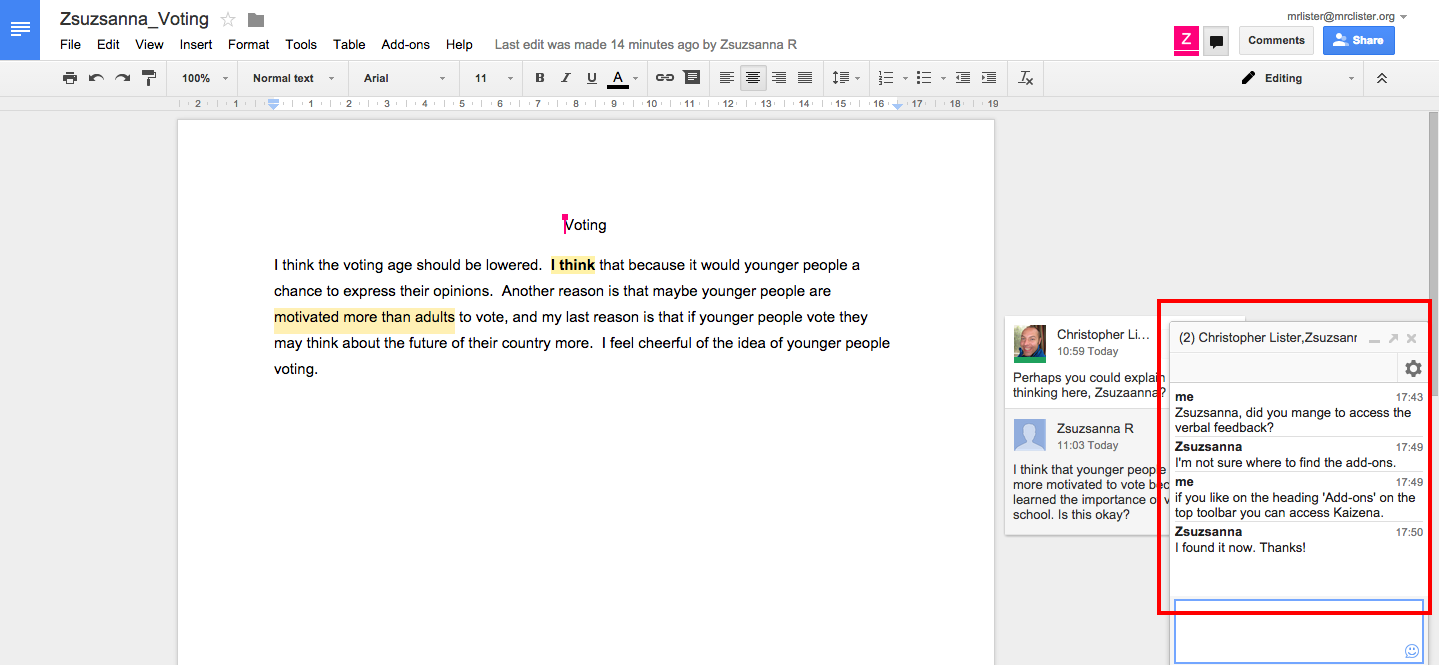Select Christopher Lister's comment card

pos(1088,362)
